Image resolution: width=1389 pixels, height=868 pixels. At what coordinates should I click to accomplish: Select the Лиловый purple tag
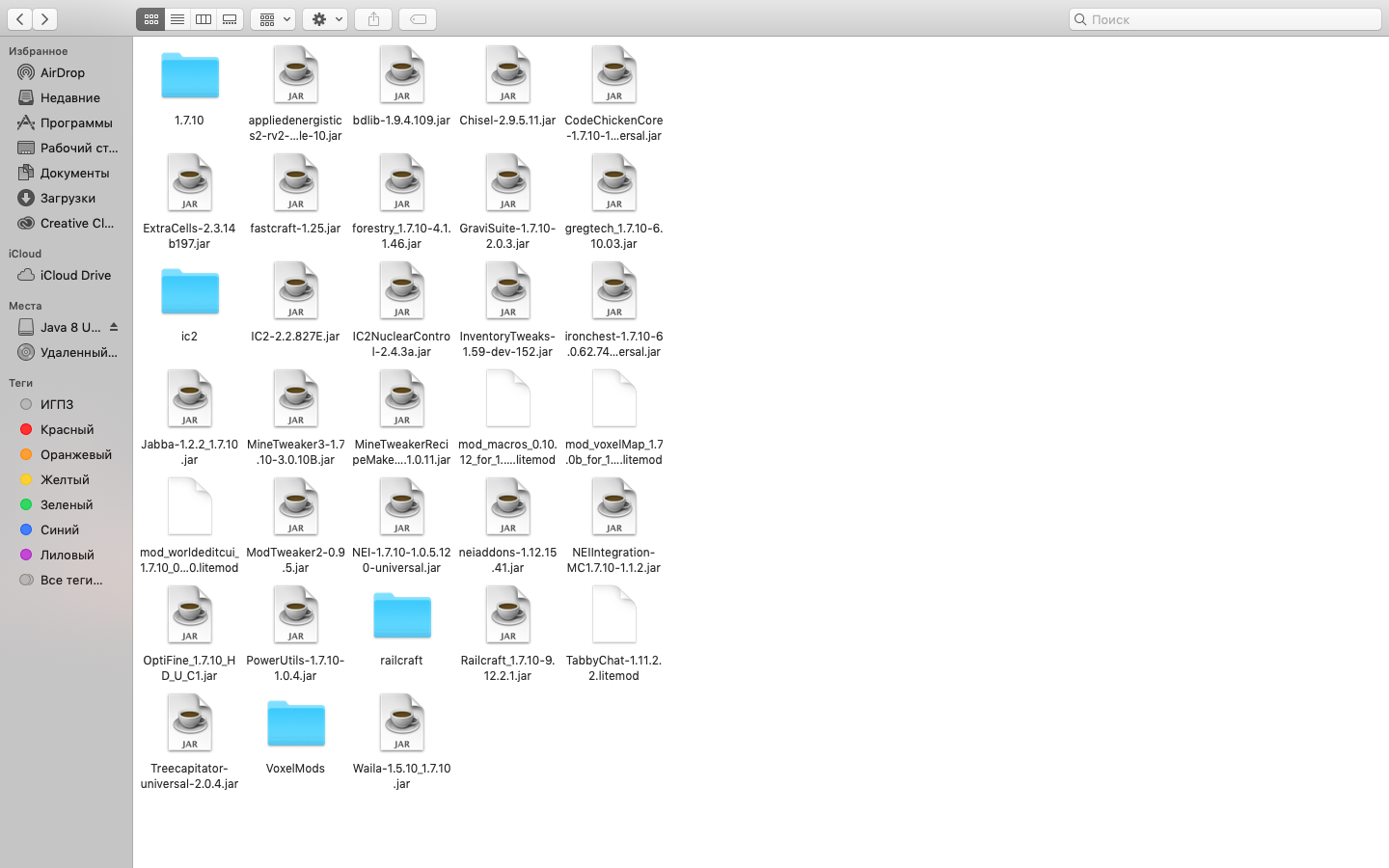coord(66,555)
